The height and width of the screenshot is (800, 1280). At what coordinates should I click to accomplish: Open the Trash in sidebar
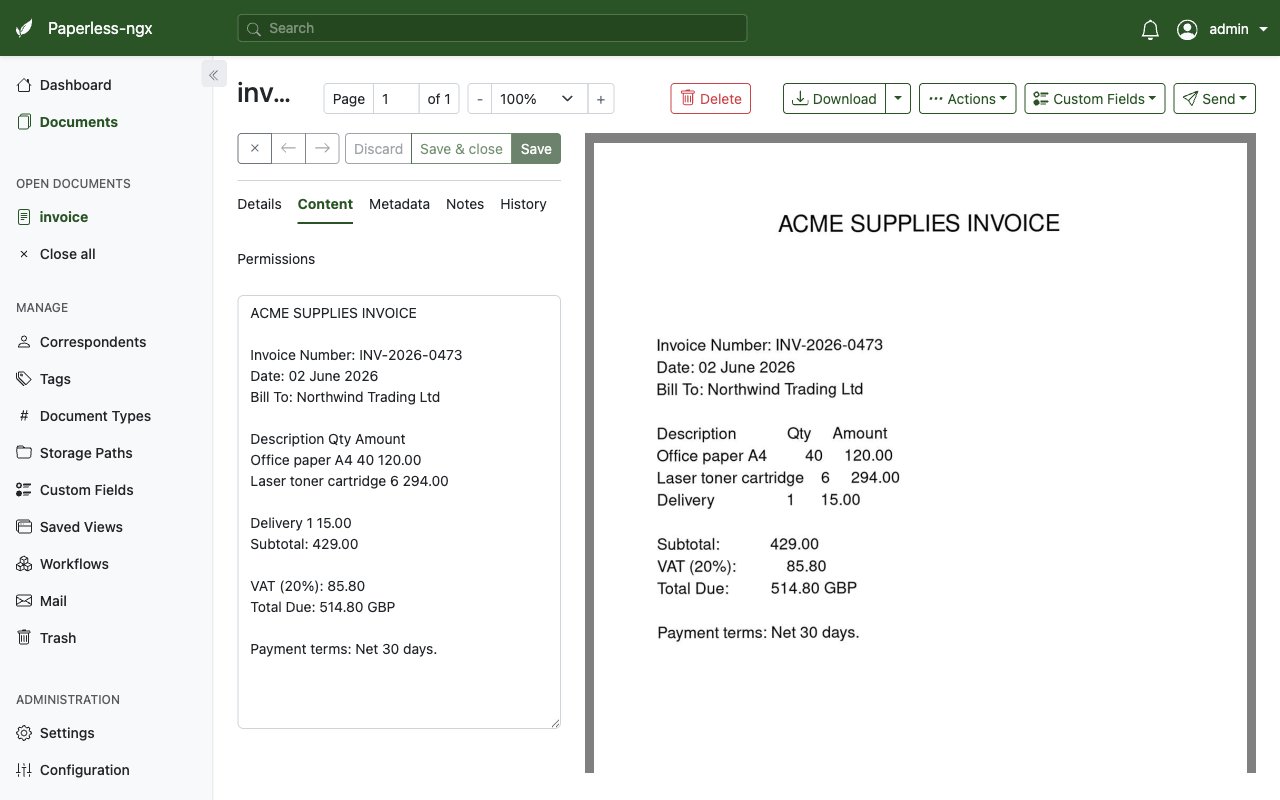coord(58,638)
